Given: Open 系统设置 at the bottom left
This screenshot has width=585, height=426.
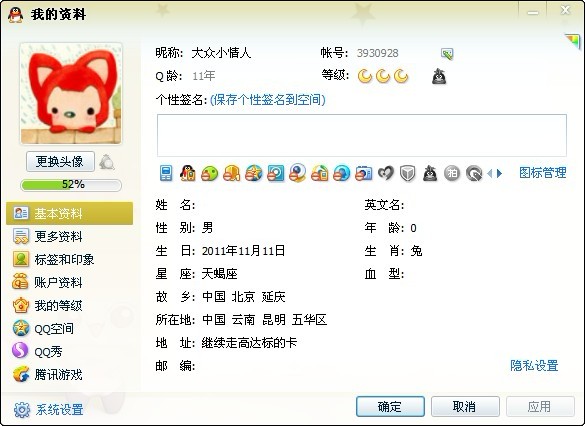Looking at the screenshot, I should point(49,410).
